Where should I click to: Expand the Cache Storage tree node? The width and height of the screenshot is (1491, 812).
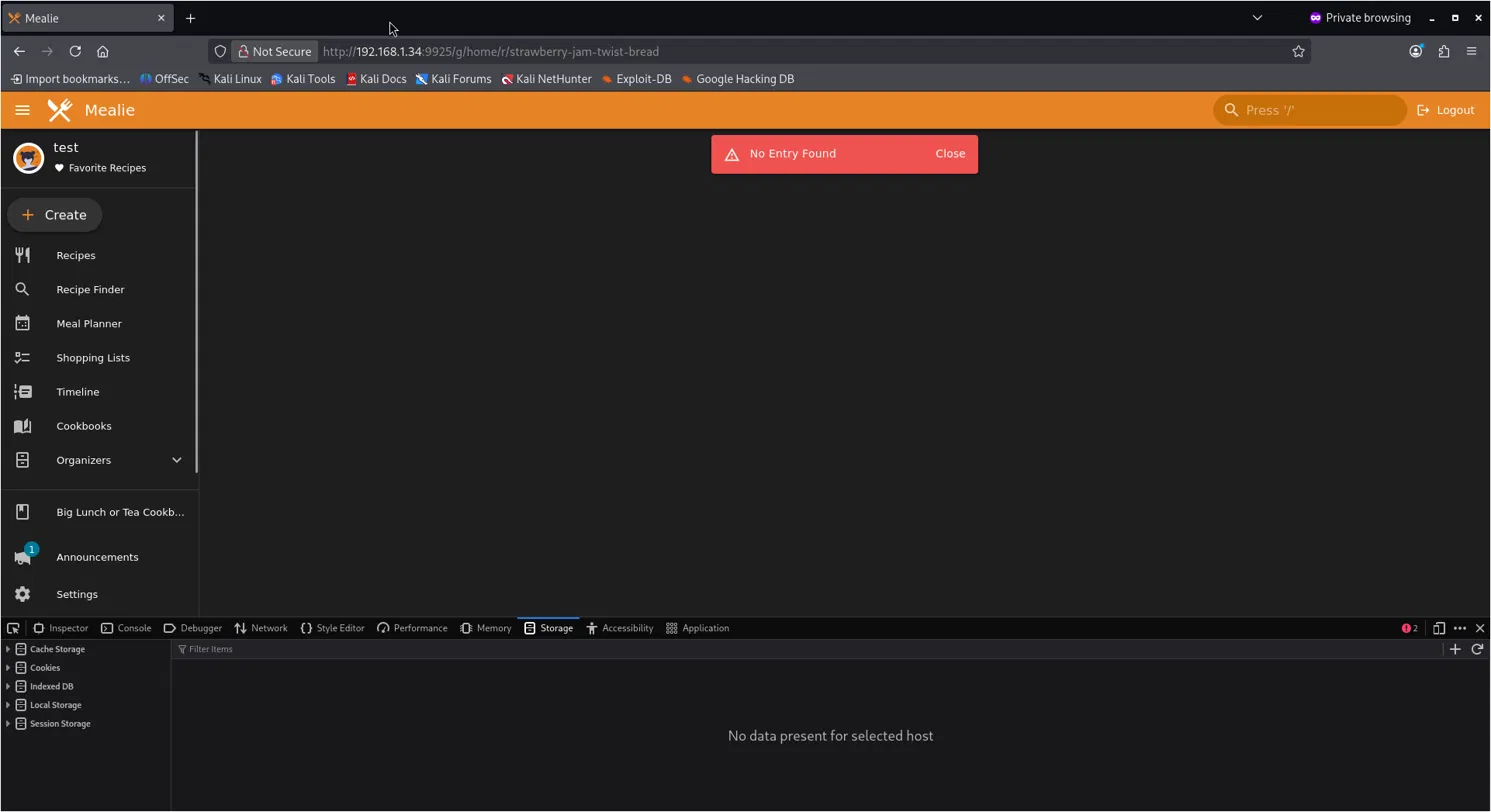point(8,649)
